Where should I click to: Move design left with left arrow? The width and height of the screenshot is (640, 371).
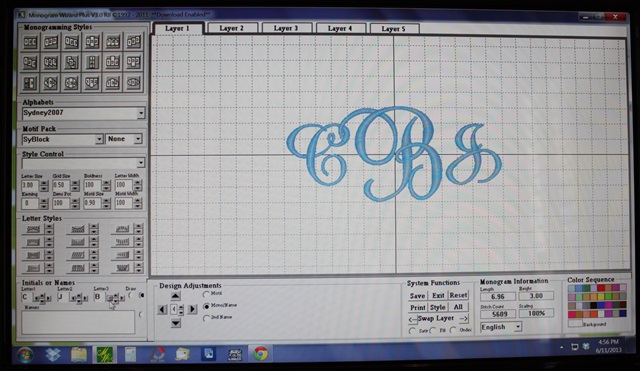(162, 309)
